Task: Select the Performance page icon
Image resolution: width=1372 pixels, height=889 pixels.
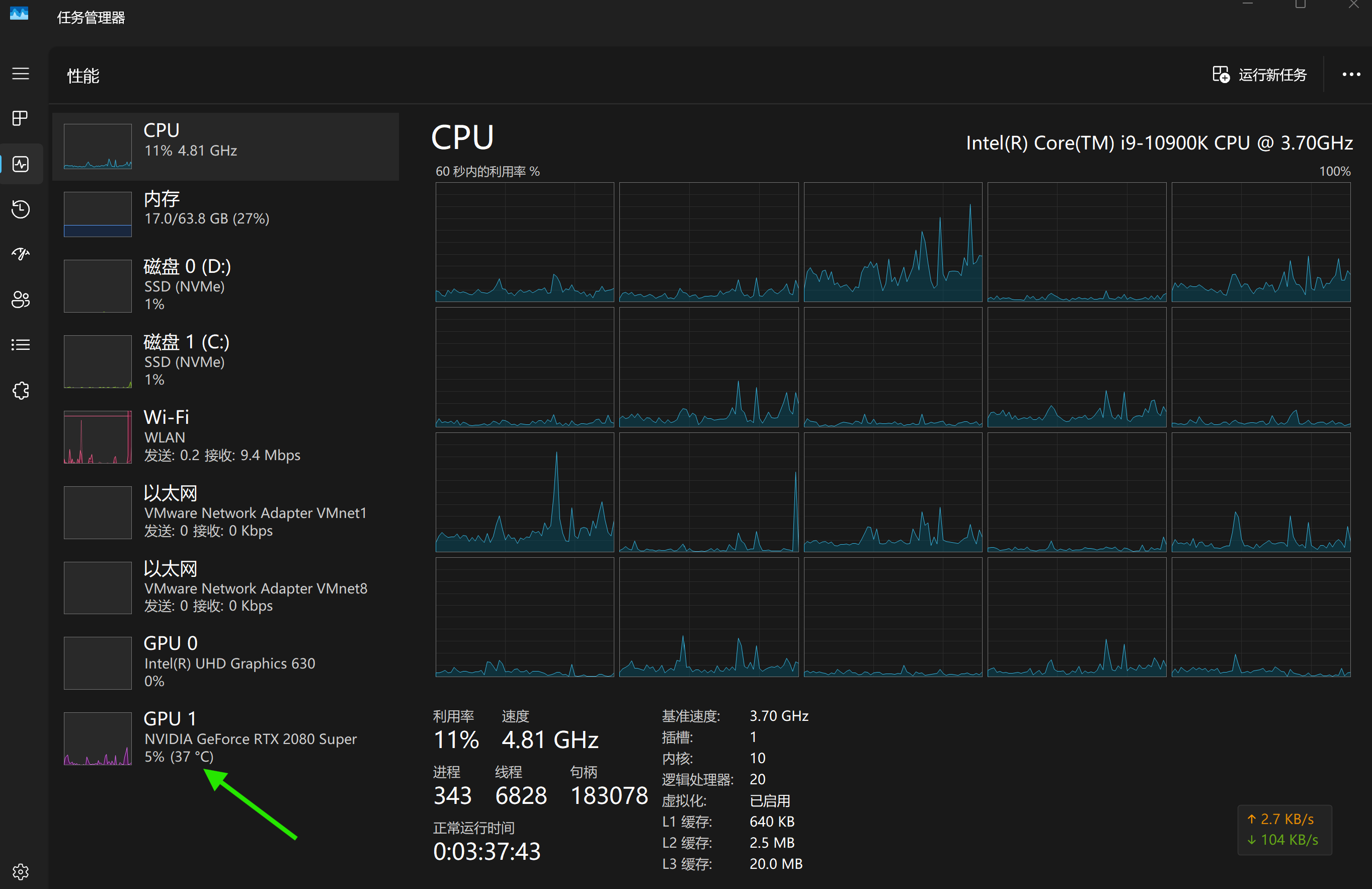Action: [21, 164]
